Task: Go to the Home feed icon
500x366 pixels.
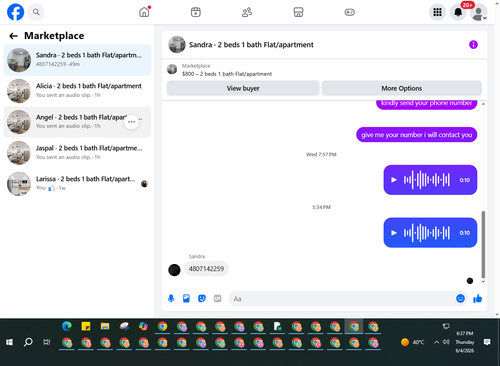Action: (x=144, y=12)
